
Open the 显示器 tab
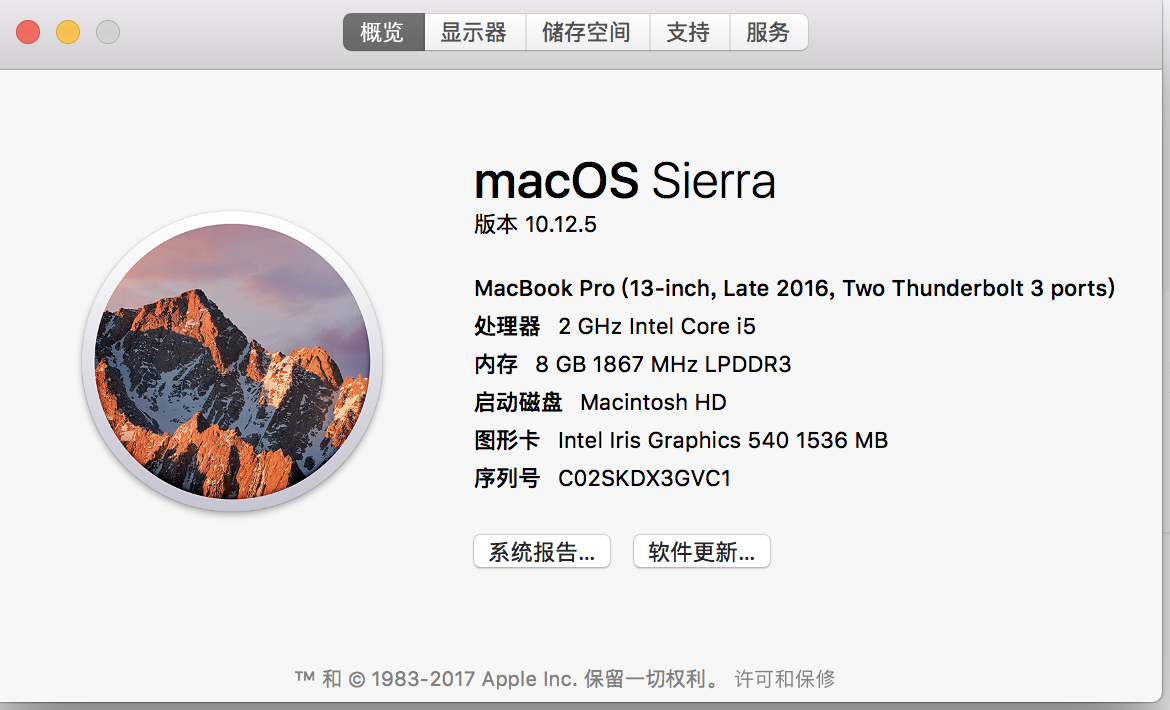click(x=474, y=32)
